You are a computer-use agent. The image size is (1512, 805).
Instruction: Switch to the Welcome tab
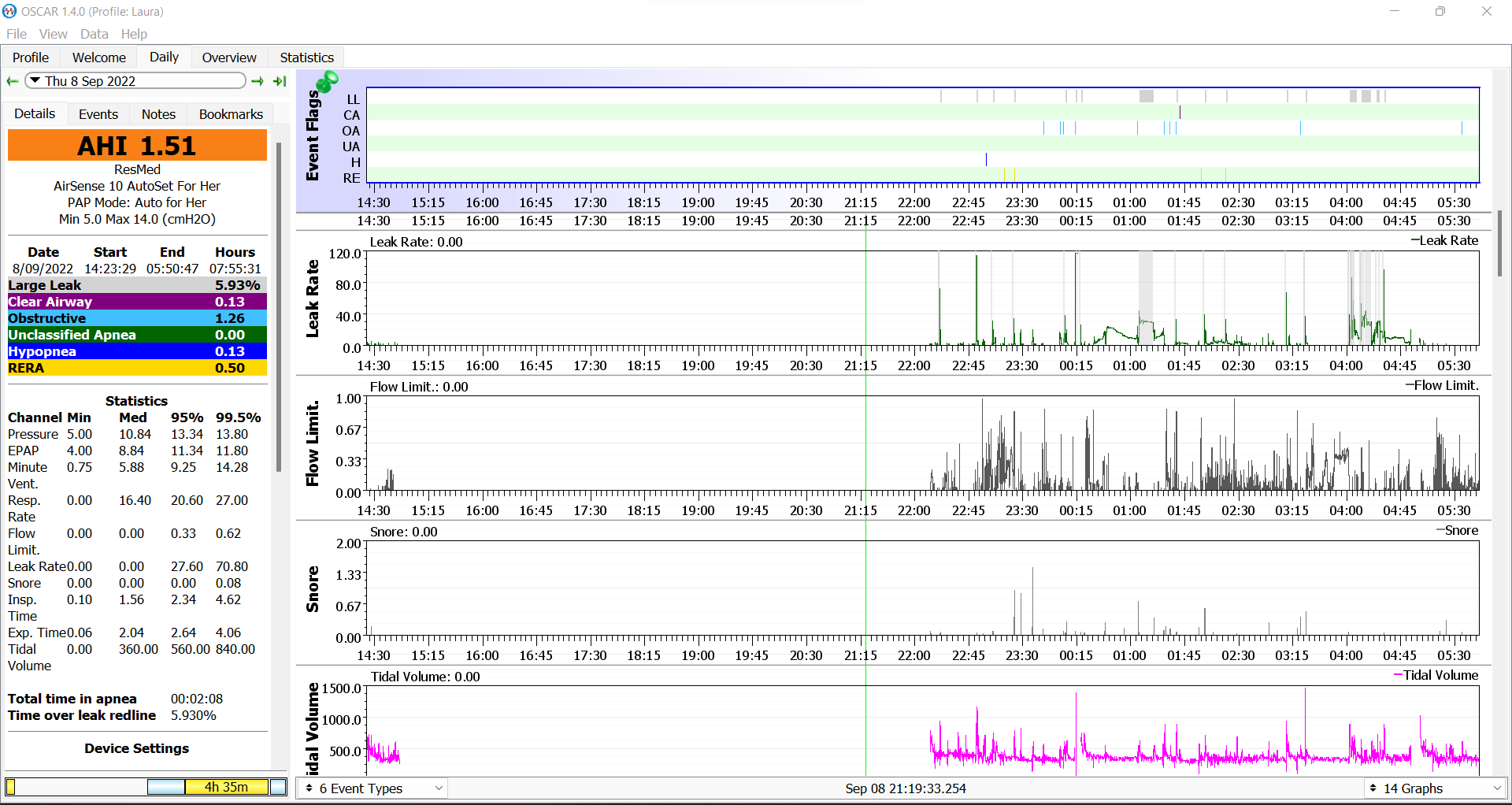[x=99, y=57]
